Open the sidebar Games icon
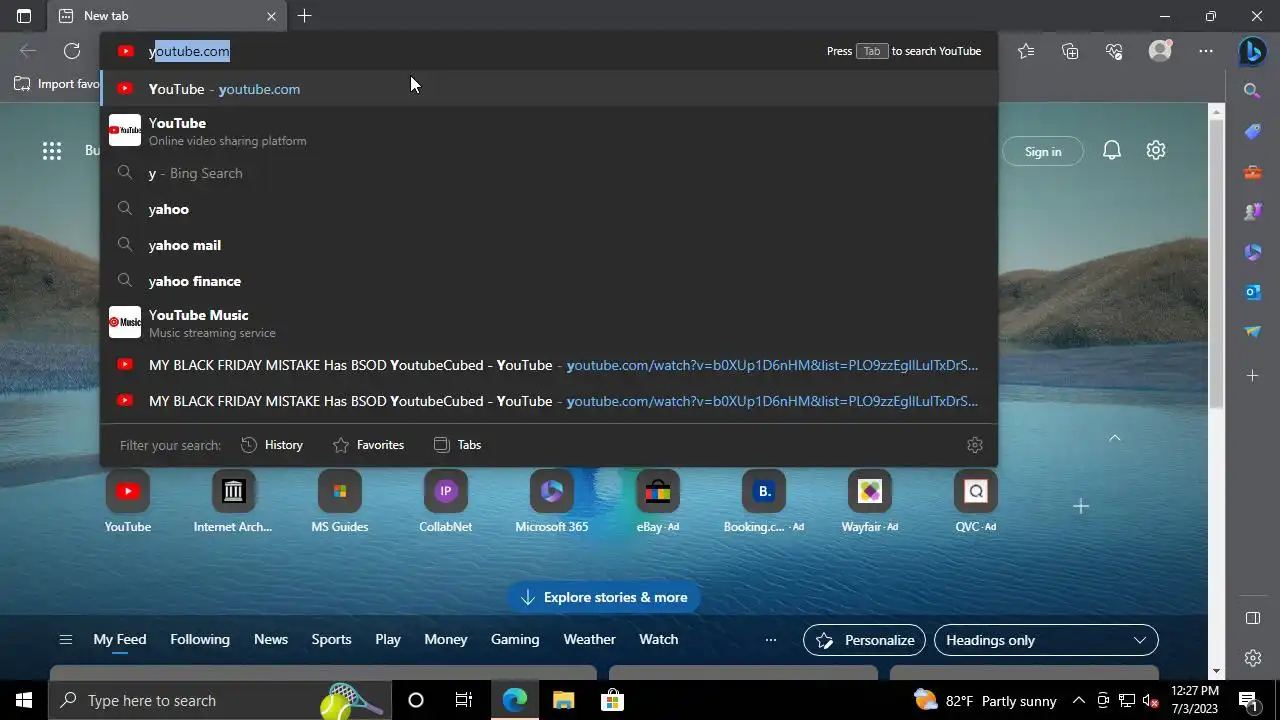The image size is (1280, 720). (x=1252, y=212)
